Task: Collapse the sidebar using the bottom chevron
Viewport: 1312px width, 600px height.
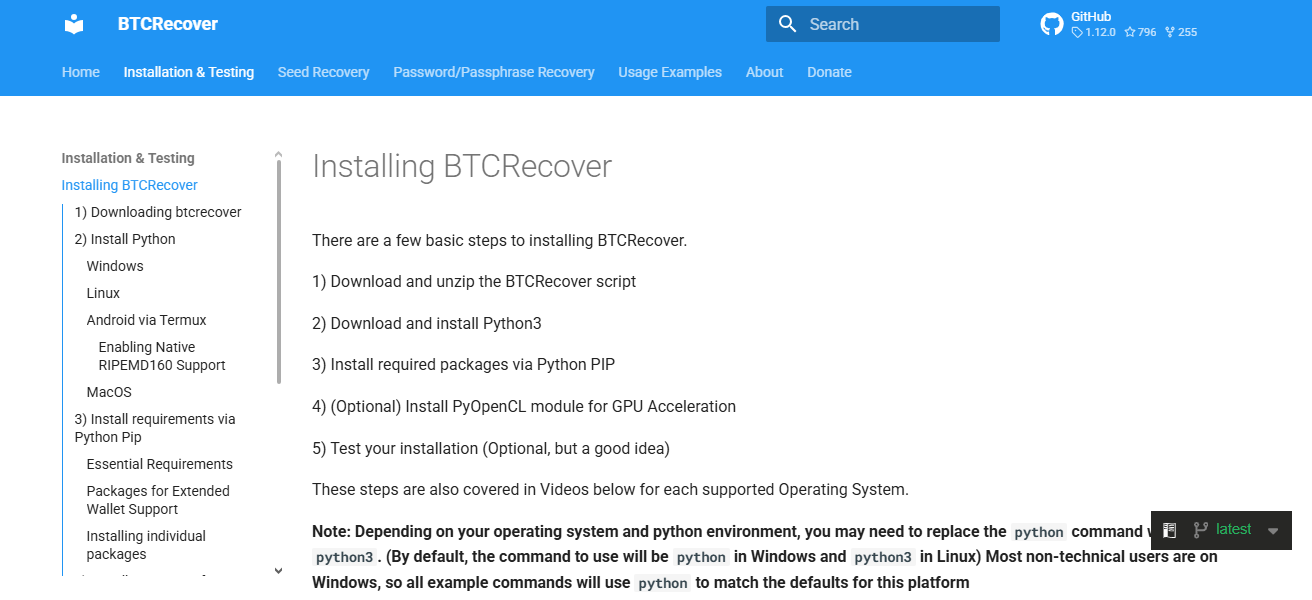Action: click(278, 570)
